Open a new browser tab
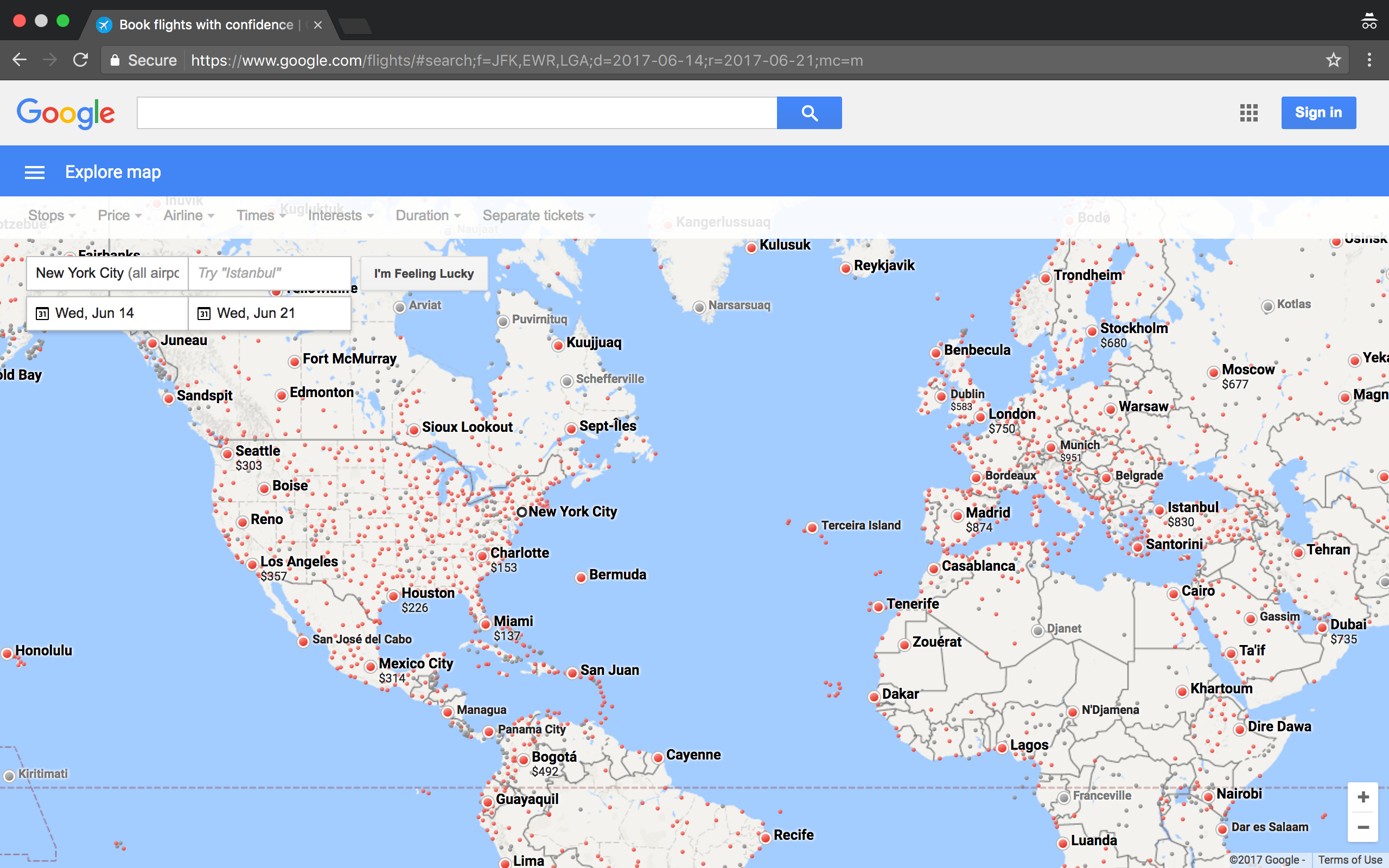Viewport: 1389px width, 868px height. 355,26
